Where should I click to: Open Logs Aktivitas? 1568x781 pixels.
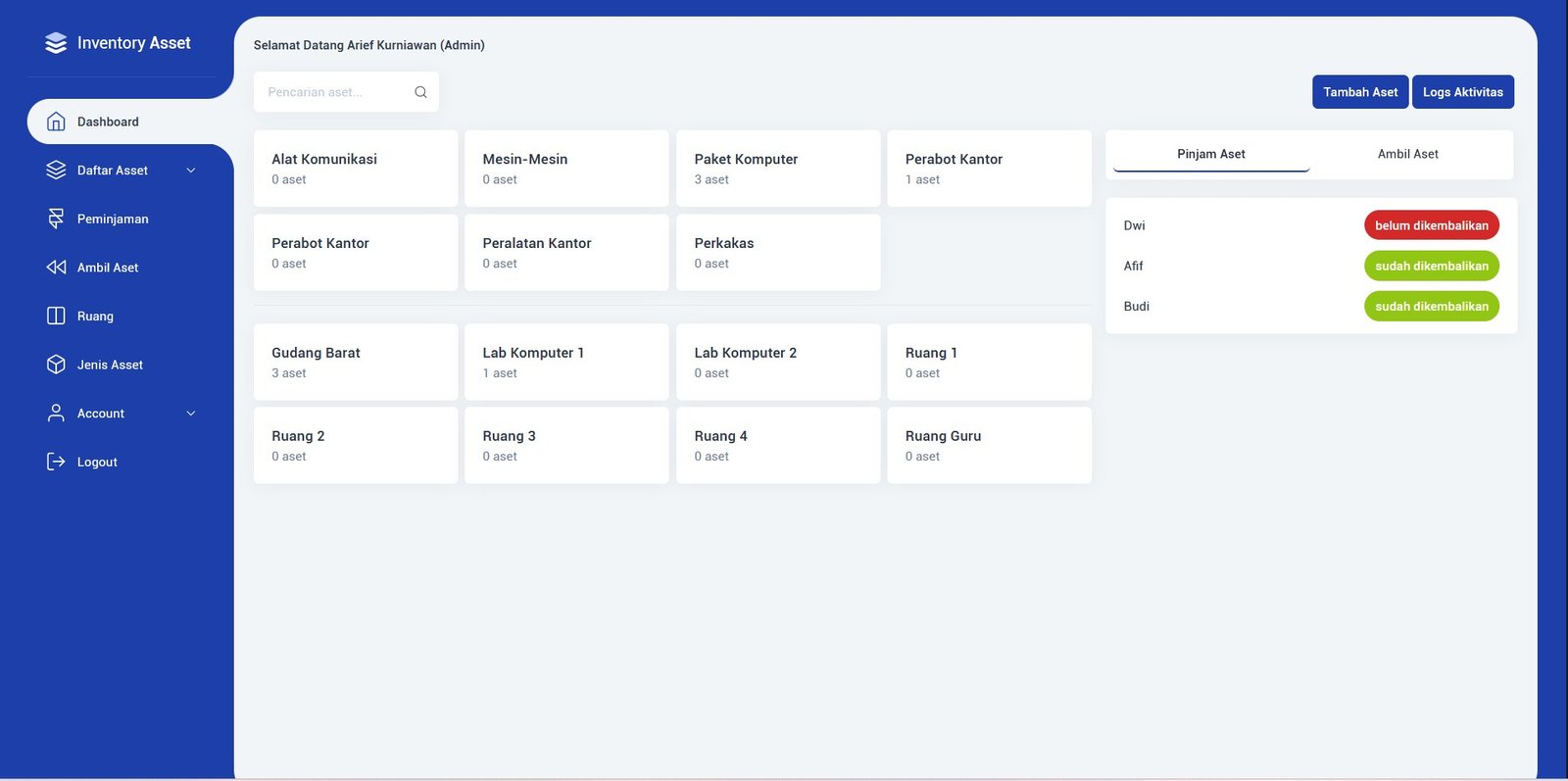coord(1462,92)
